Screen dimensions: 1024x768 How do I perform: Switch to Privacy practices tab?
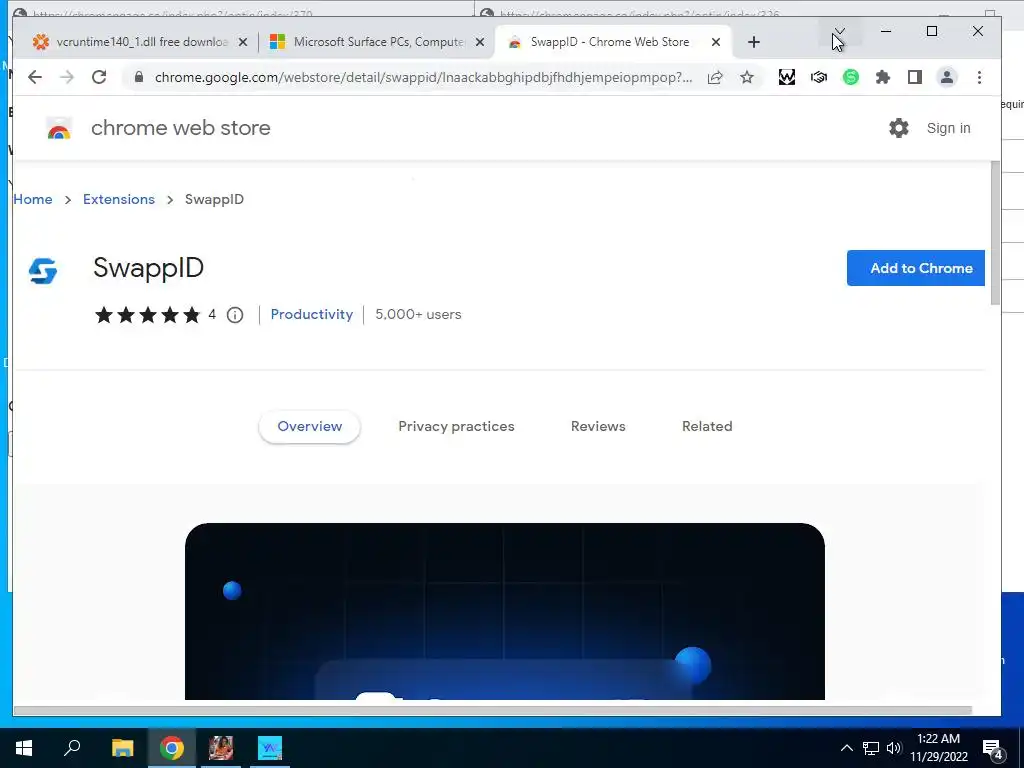point(456,426)
